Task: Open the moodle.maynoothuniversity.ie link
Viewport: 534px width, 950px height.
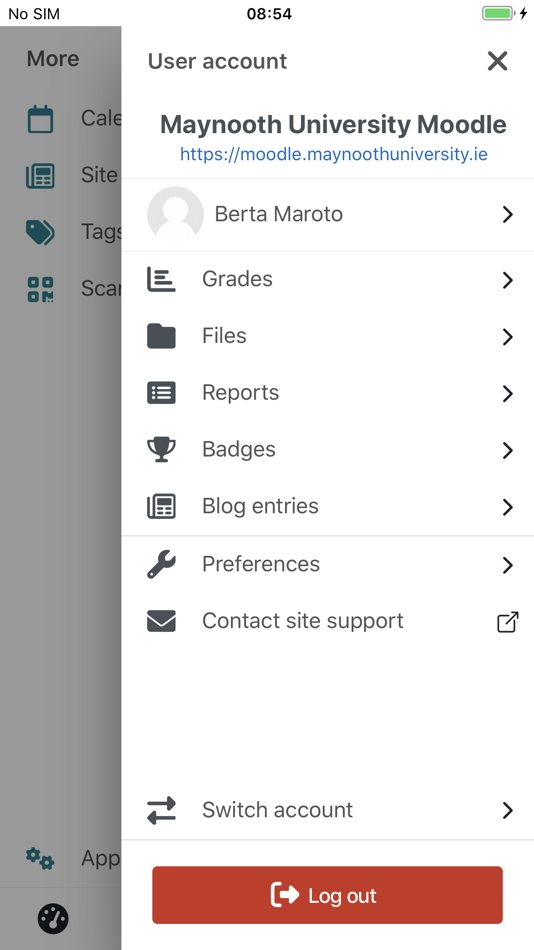Action: tap(333, 154)
